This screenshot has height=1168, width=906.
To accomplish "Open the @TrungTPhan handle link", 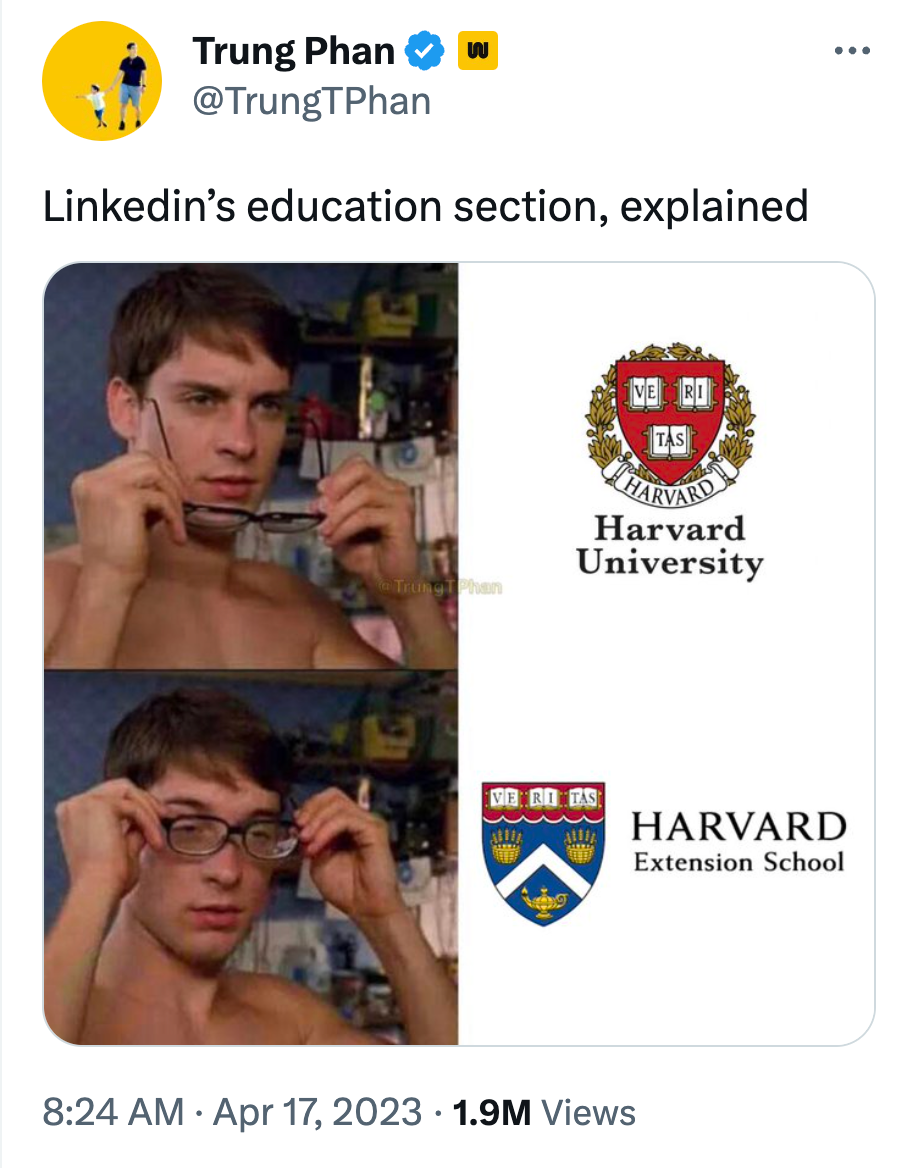I will pos(311,101).
